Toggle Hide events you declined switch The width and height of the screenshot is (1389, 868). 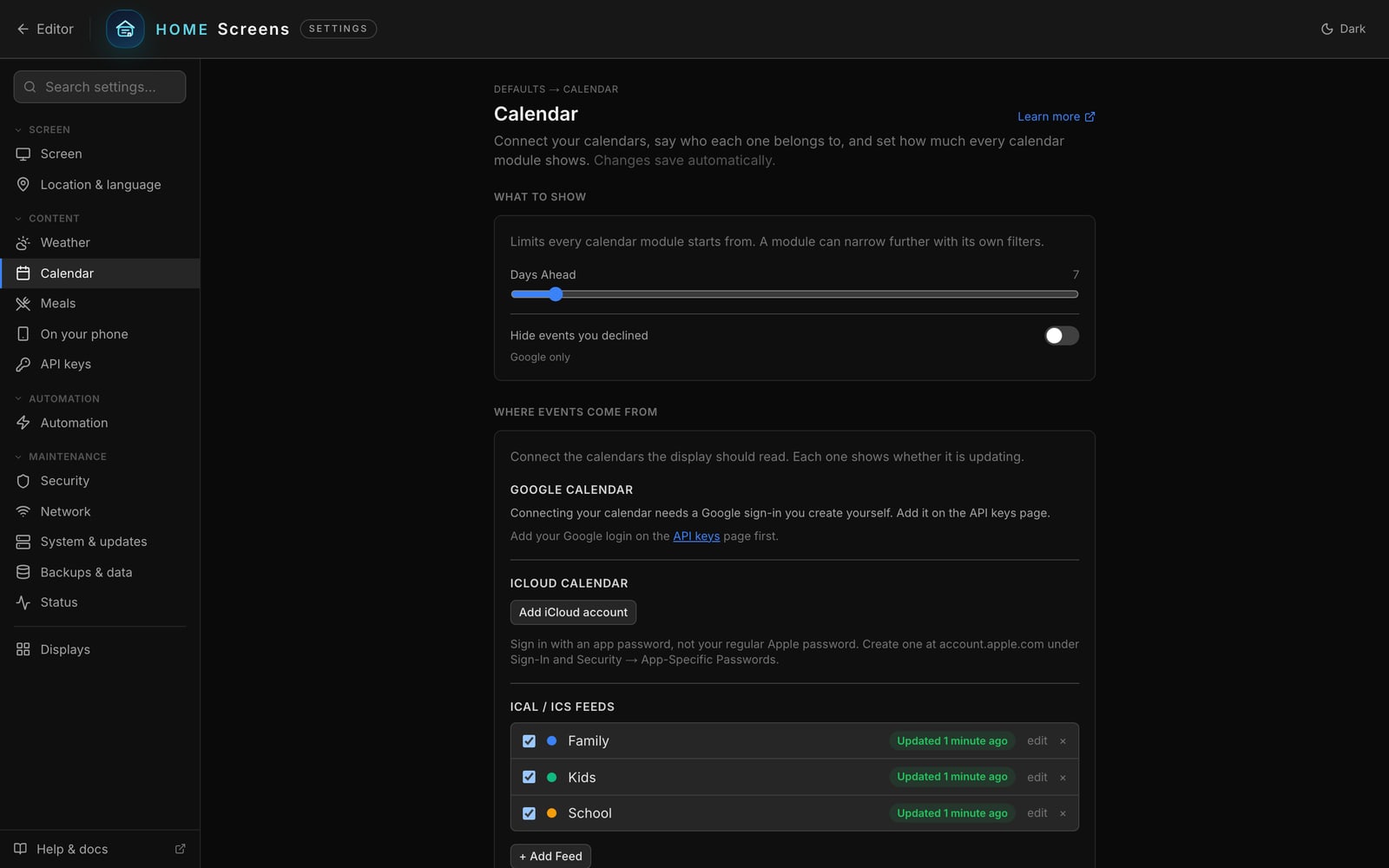coord(1062,336)
